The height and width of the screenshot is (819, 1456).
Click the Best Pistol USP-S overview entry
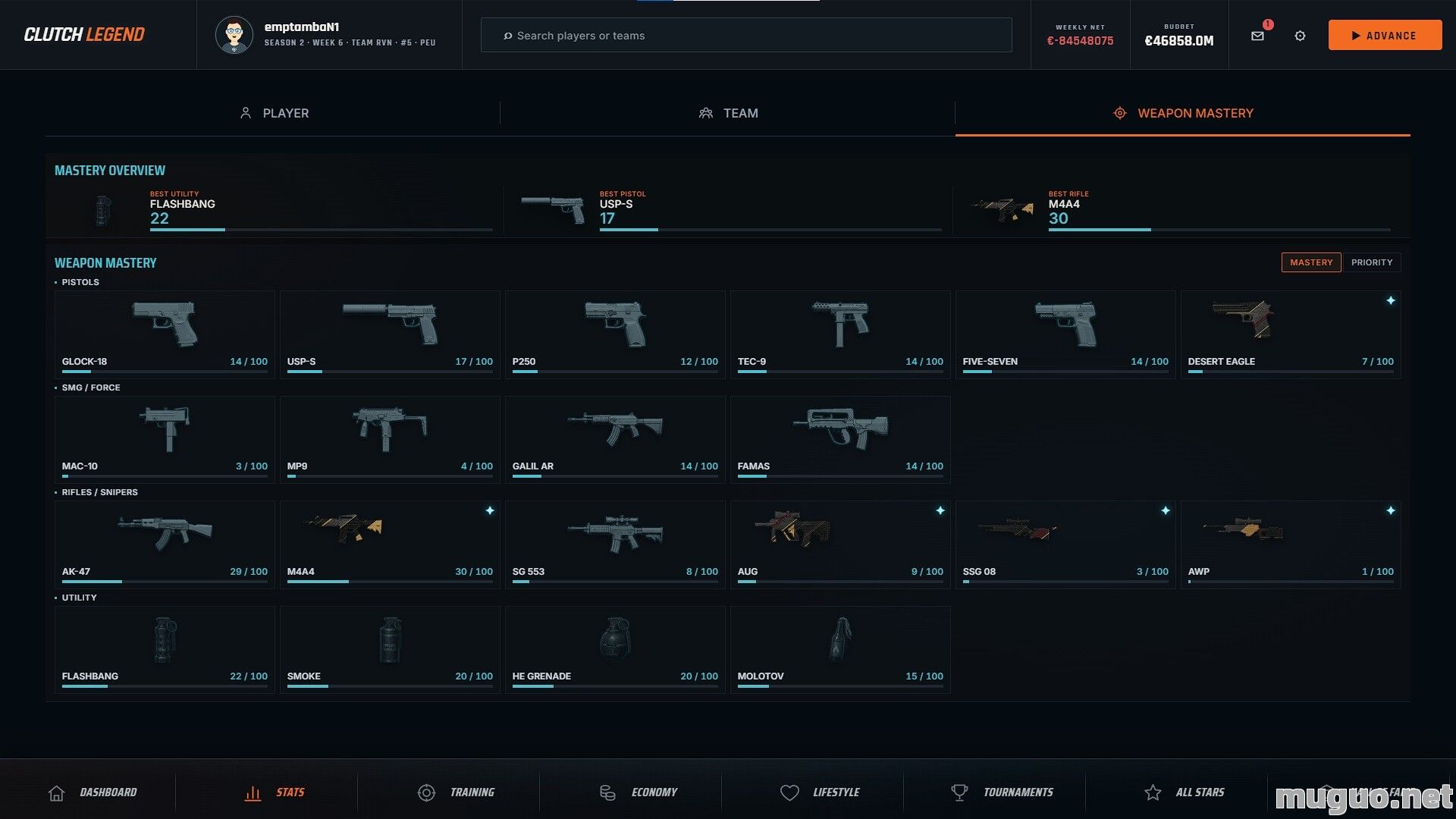click(x=728, y=210)
